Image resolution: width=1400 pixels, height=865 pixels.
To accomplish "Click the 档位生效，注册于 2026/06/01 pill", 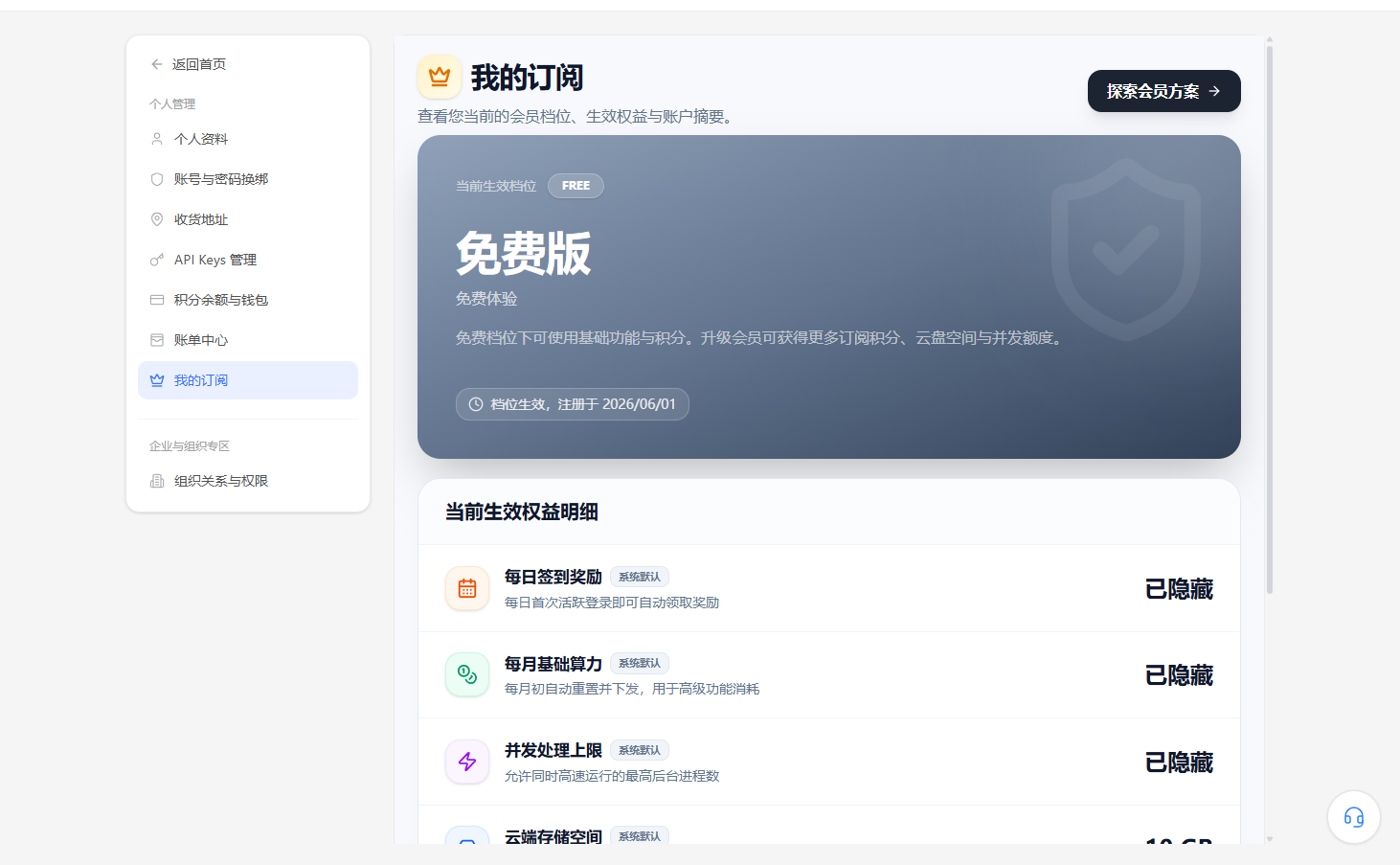I will point(573,404).
